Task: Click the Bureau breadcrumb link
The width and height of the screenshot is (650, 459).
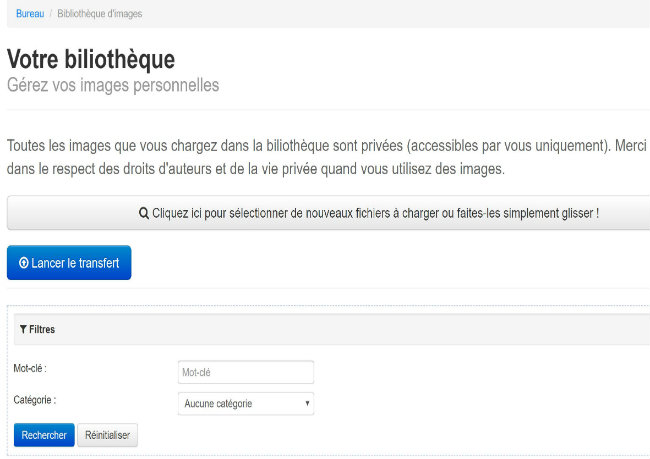Action: coord(30,14)
